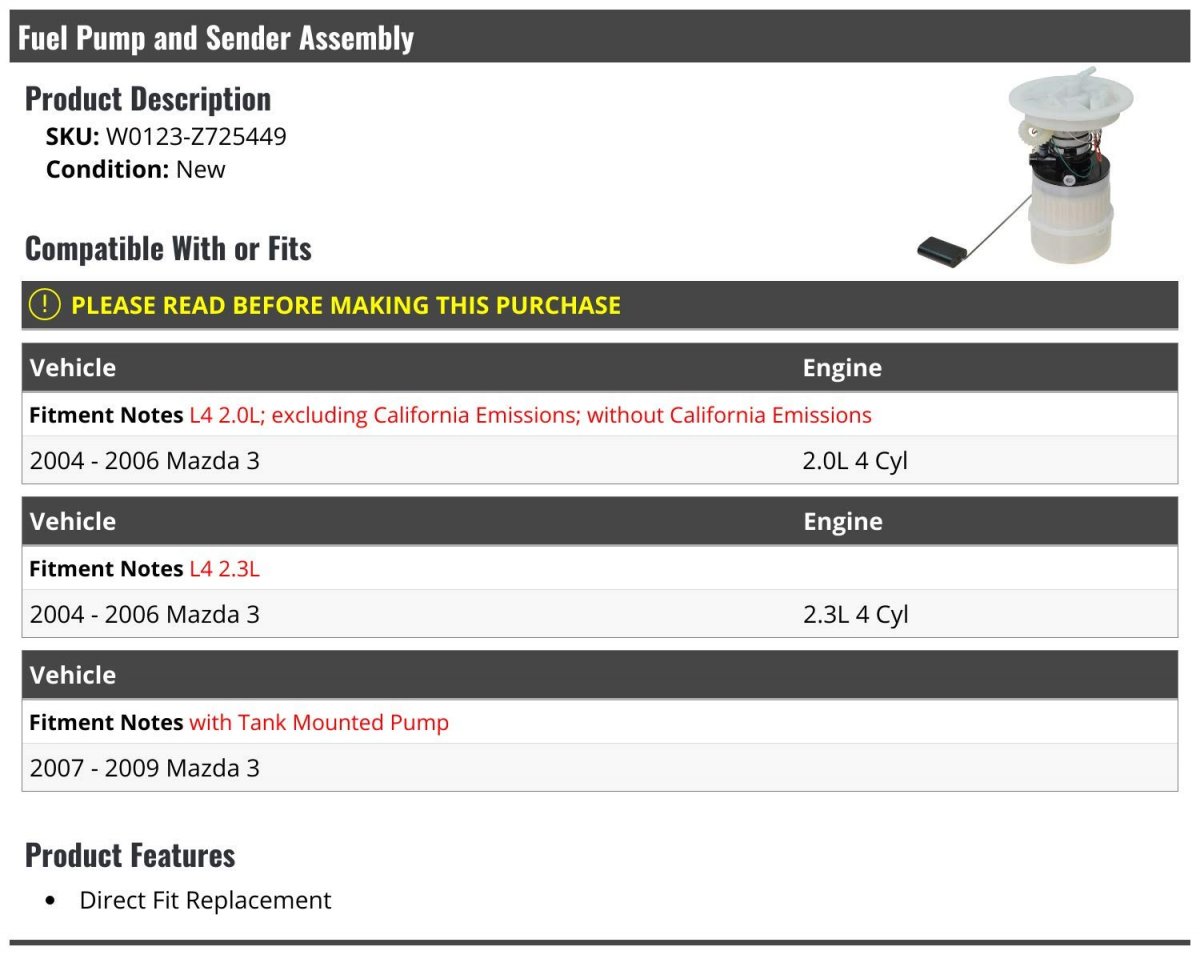Click the Compatible With or Fits heading
1200x955 pixels.
click(168, 248)
